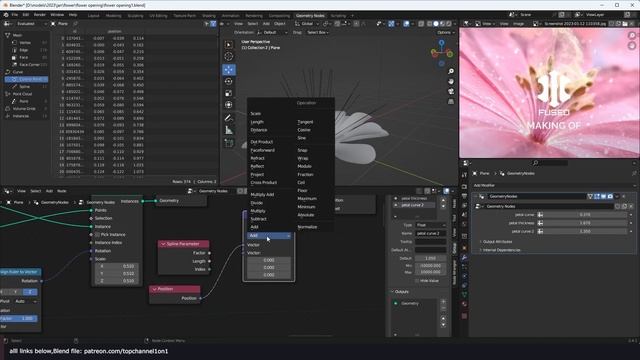Expand the viewport Options dropdown
Screen dimensions: 640x360
pyautogui.click(x=445, y=32)
